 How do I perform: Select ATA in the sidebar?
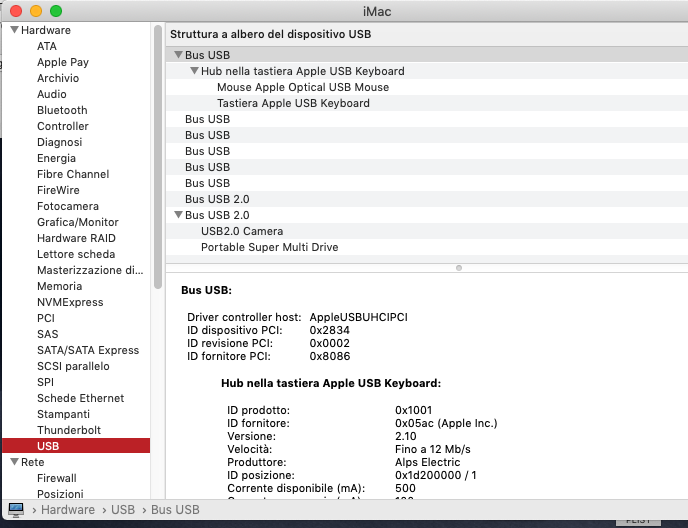[x=47, y=46]
